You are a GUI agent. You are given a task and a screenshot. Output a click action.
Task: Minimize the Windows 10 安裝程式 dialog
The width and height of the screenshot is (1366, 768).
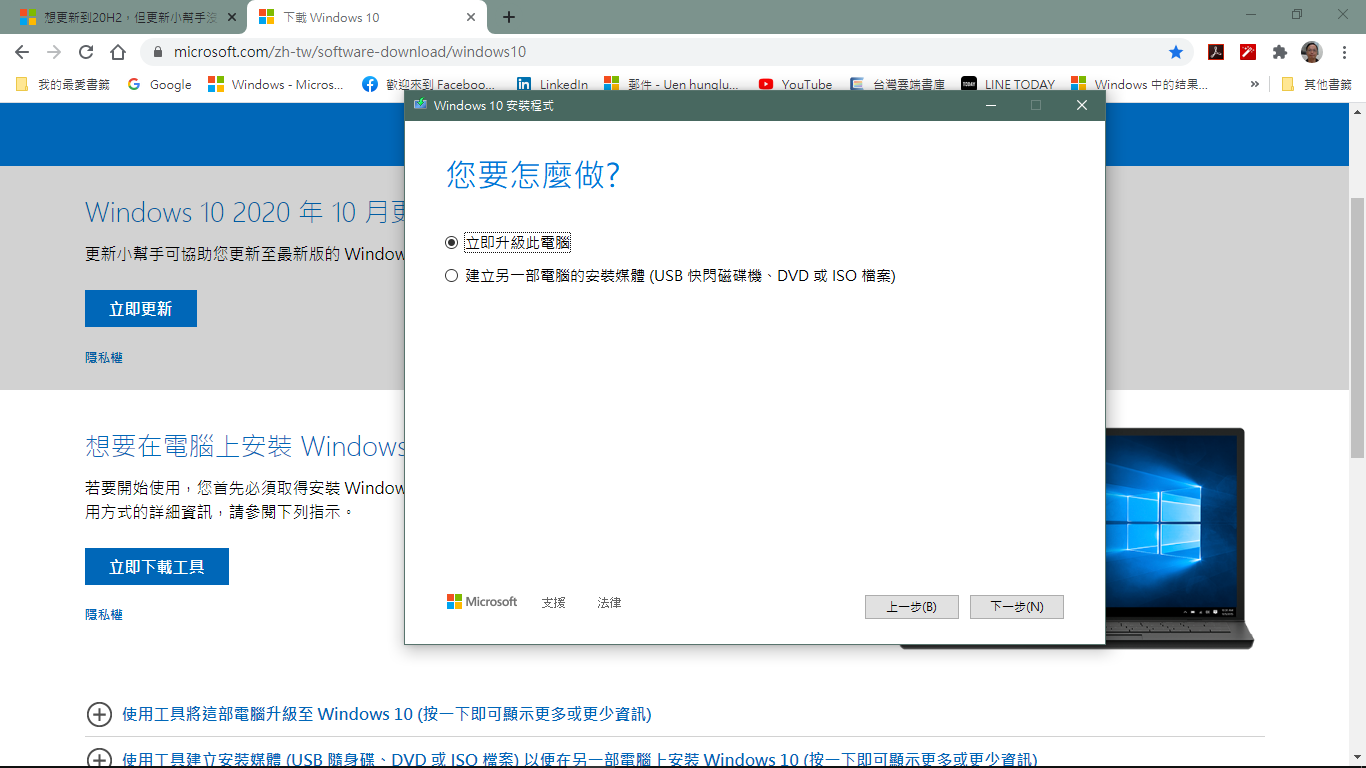pyautogui.click(x=990, y=105)
